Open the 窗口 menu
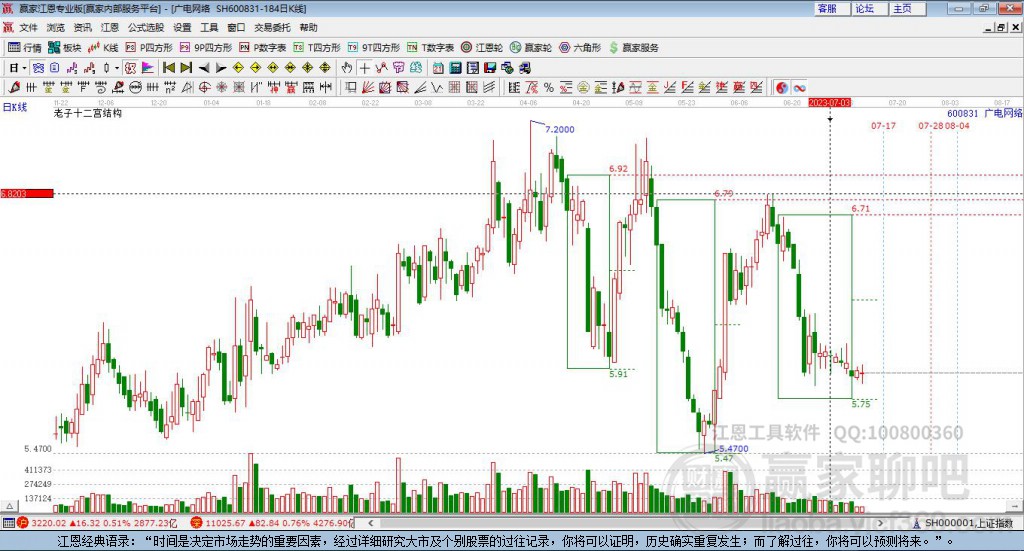Screen dimensions: 1024x551 (236, 27)
